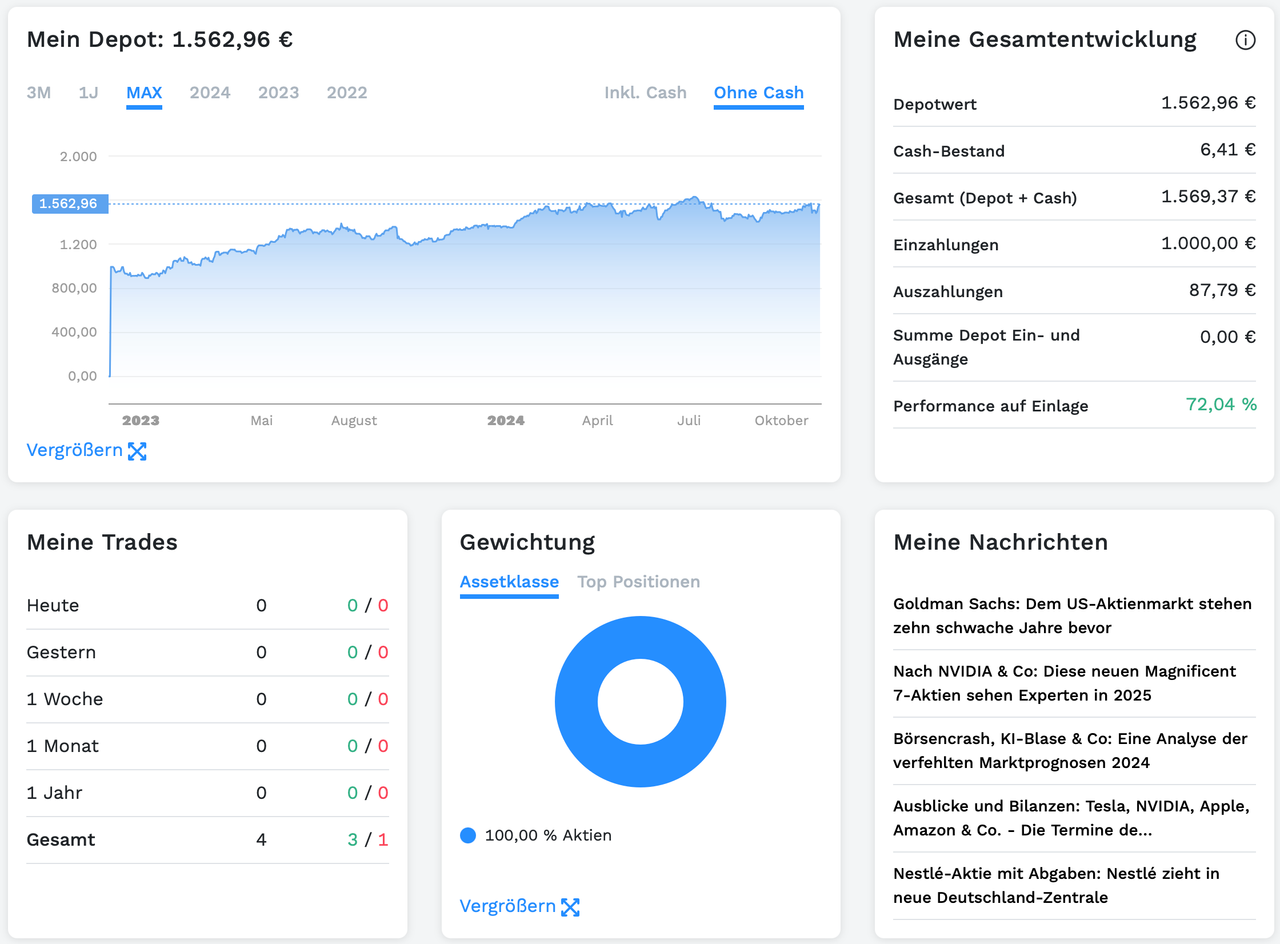Image resolution: width=1280 pixels, height=944 pixels.
Task: Switch the chart to the 2024 period
Action: pos(210,92)
